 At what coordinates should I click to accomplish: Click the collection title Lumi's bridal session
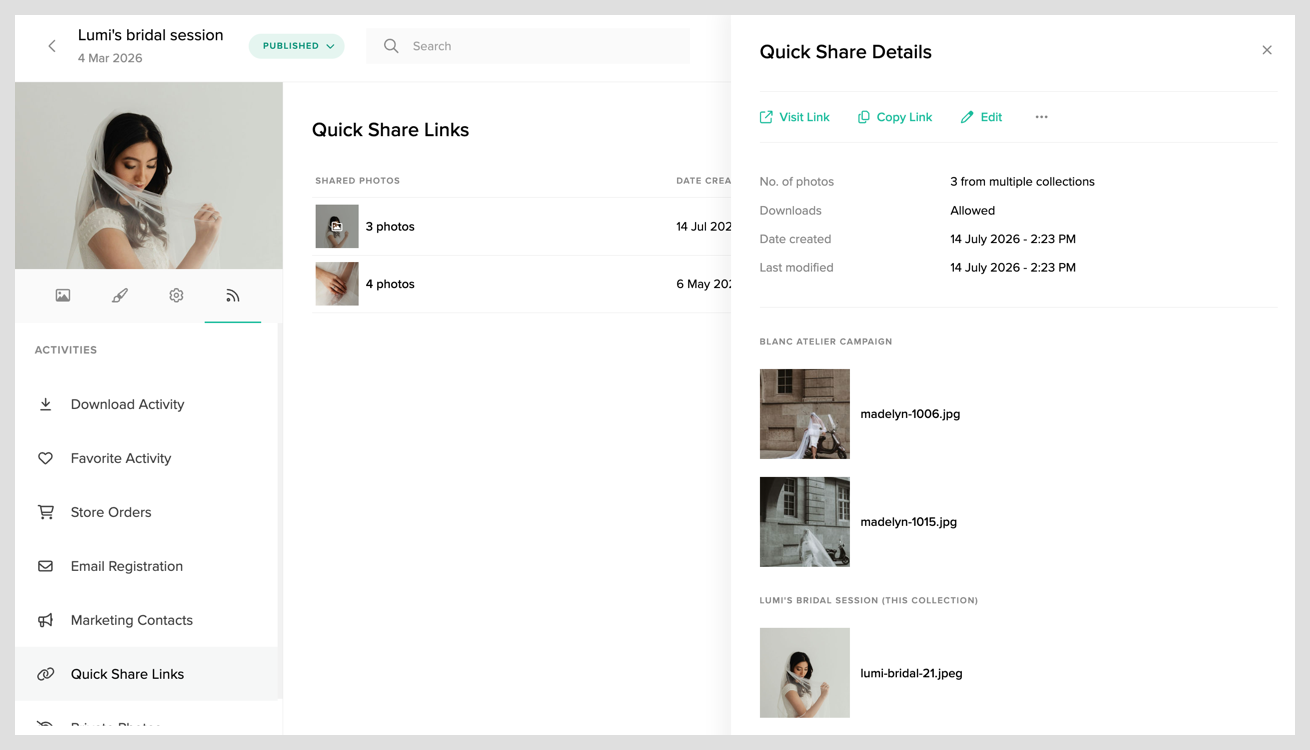151,35
